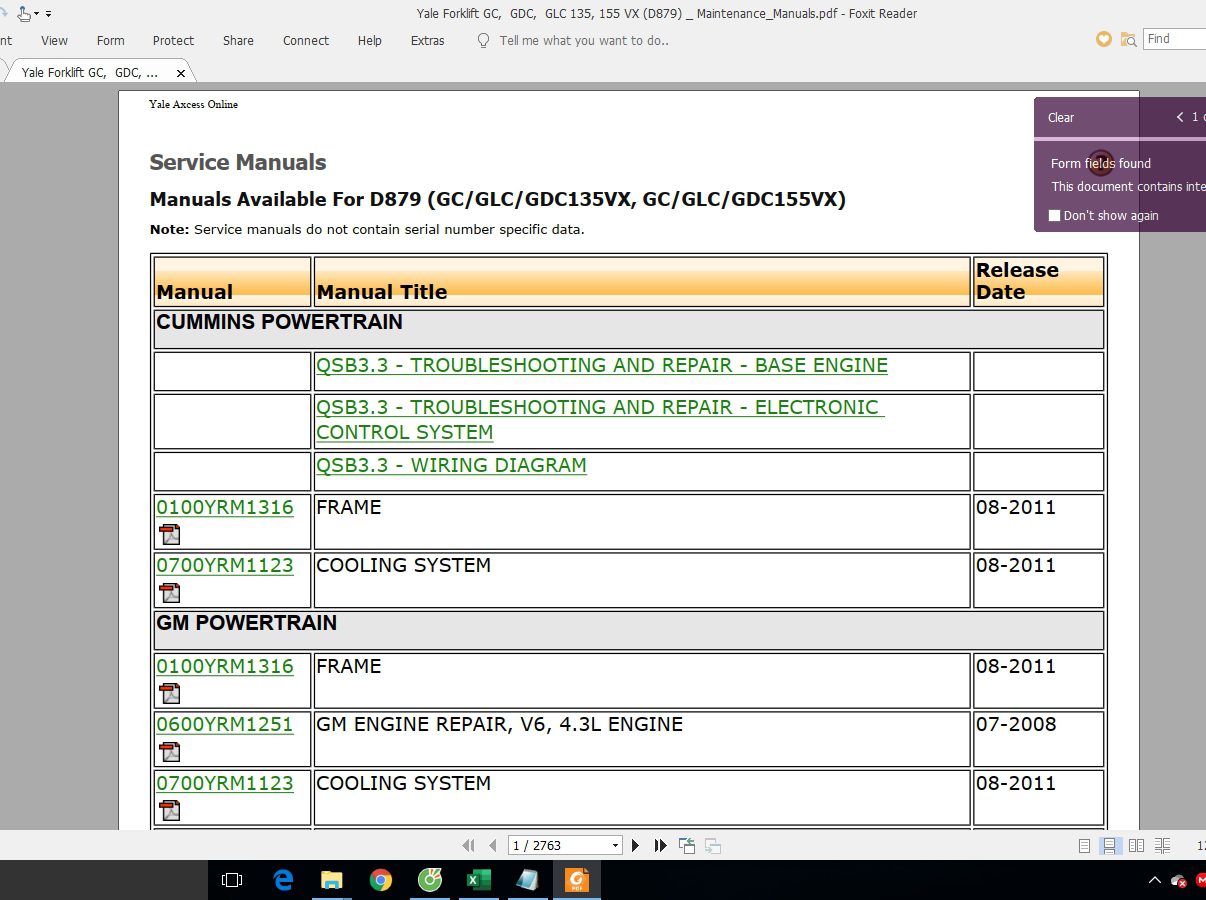
Task: Expand the hand tool dropdown arrow
Action: 37,14
